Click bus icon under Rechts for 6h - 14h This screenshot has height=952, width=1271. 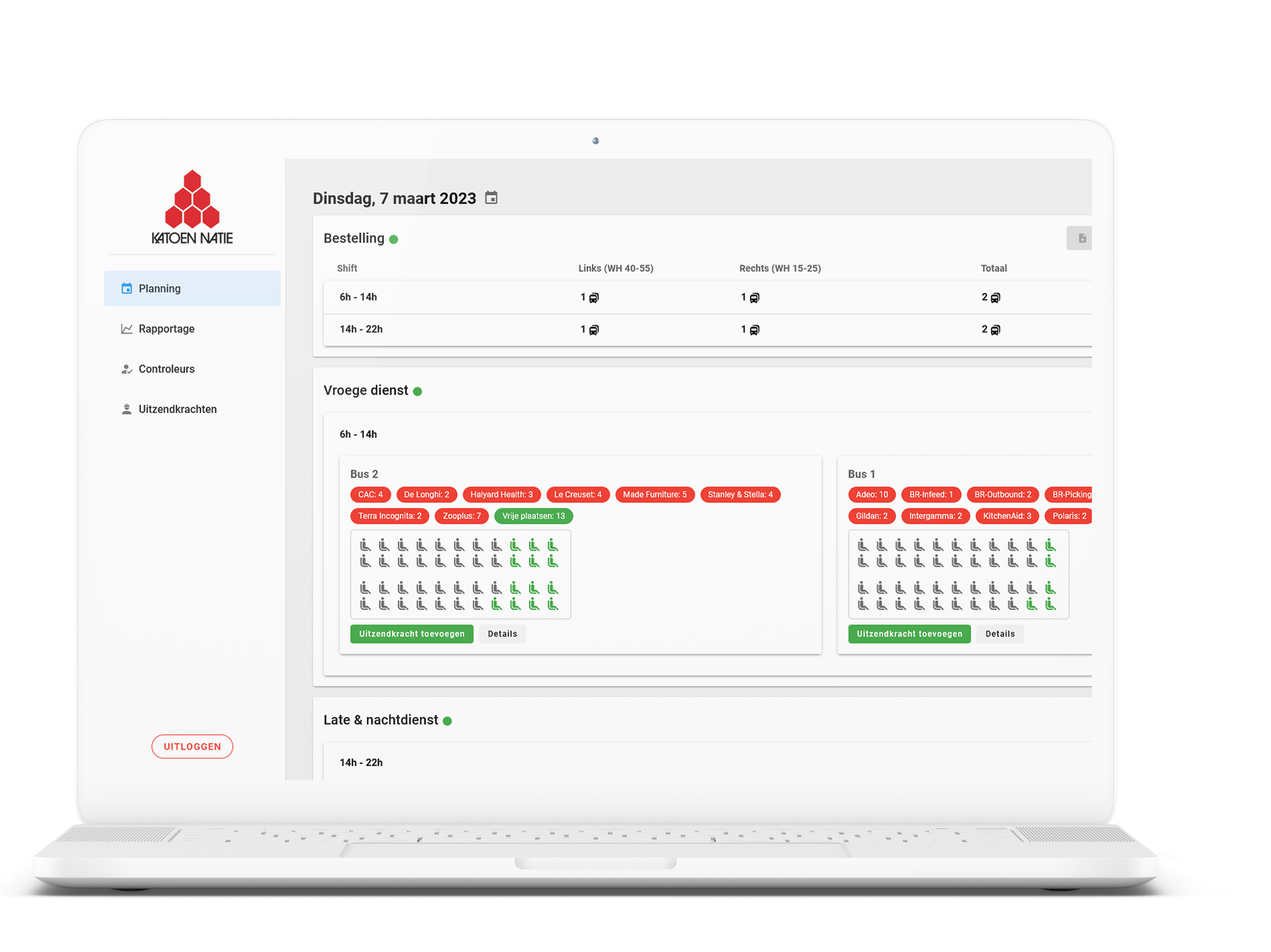[x=755, y=297]
